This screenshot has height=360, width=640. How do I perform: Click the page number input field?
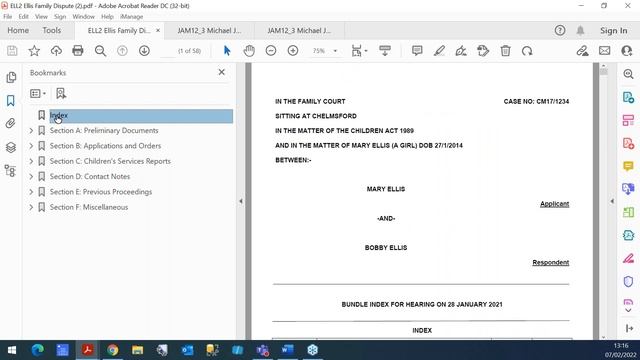(x=168, y=51)
